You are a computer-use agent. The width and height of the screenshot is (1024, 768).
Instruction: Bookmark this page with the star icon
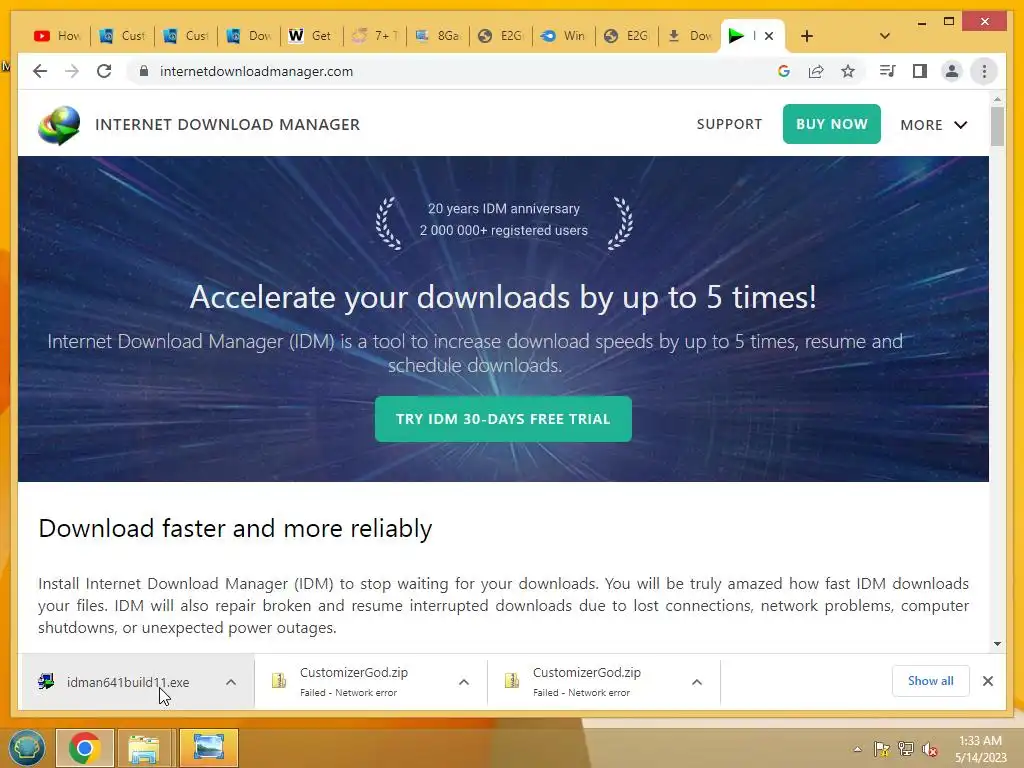(x=848, y=71)
